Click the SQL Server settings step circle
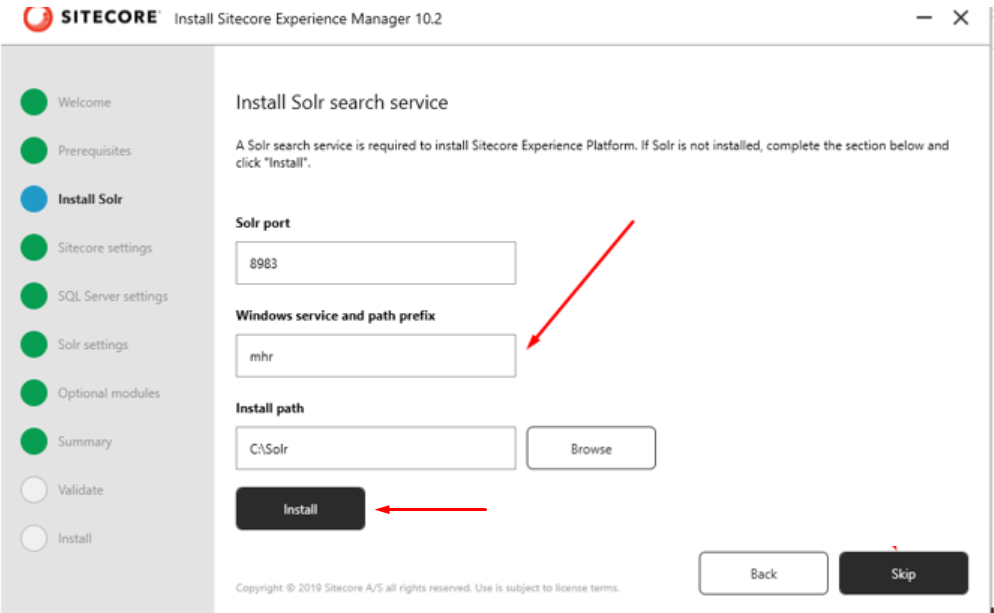 (34, 296)
